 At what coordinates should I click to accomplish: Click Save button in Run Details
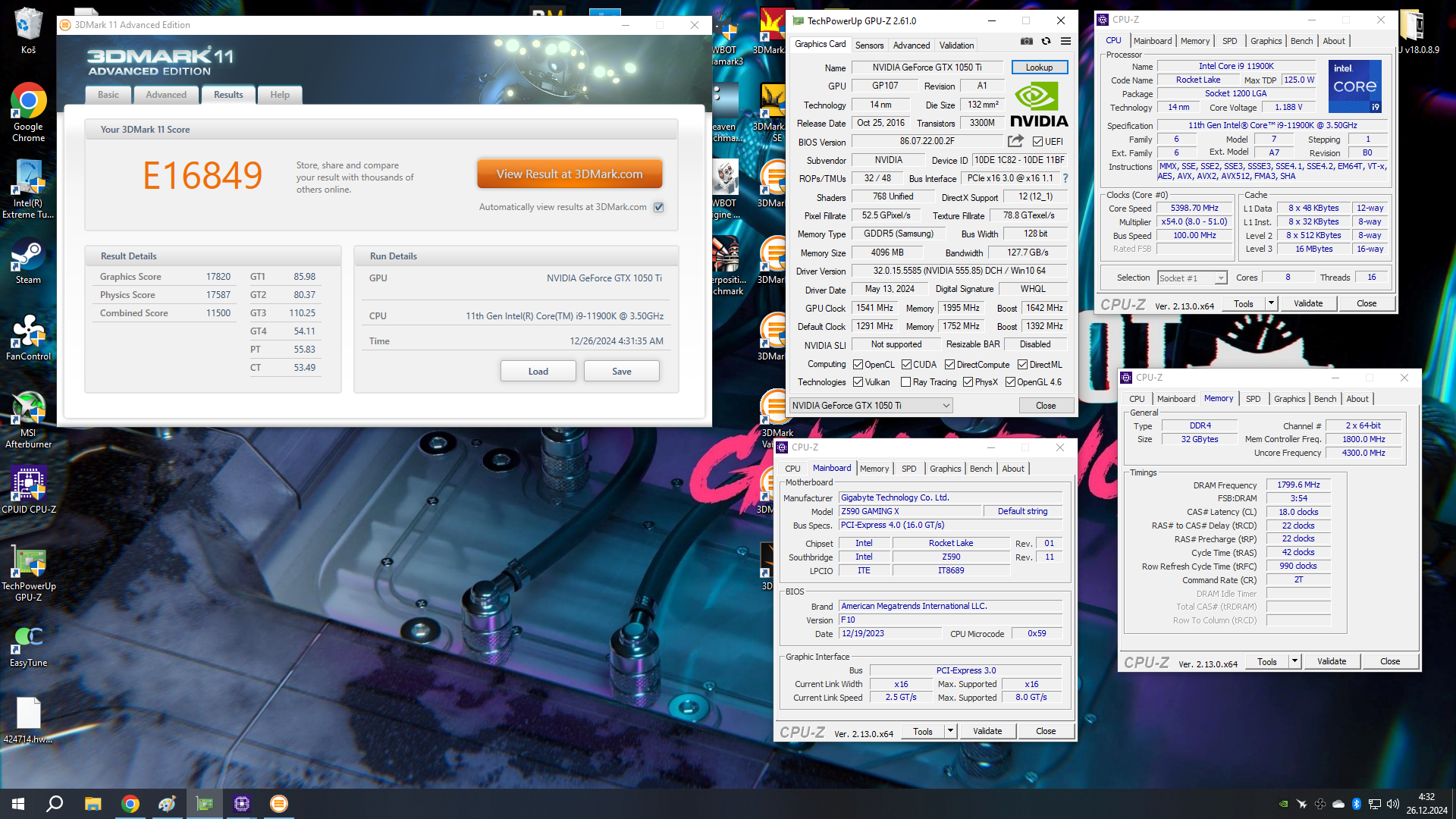[621, 372]
